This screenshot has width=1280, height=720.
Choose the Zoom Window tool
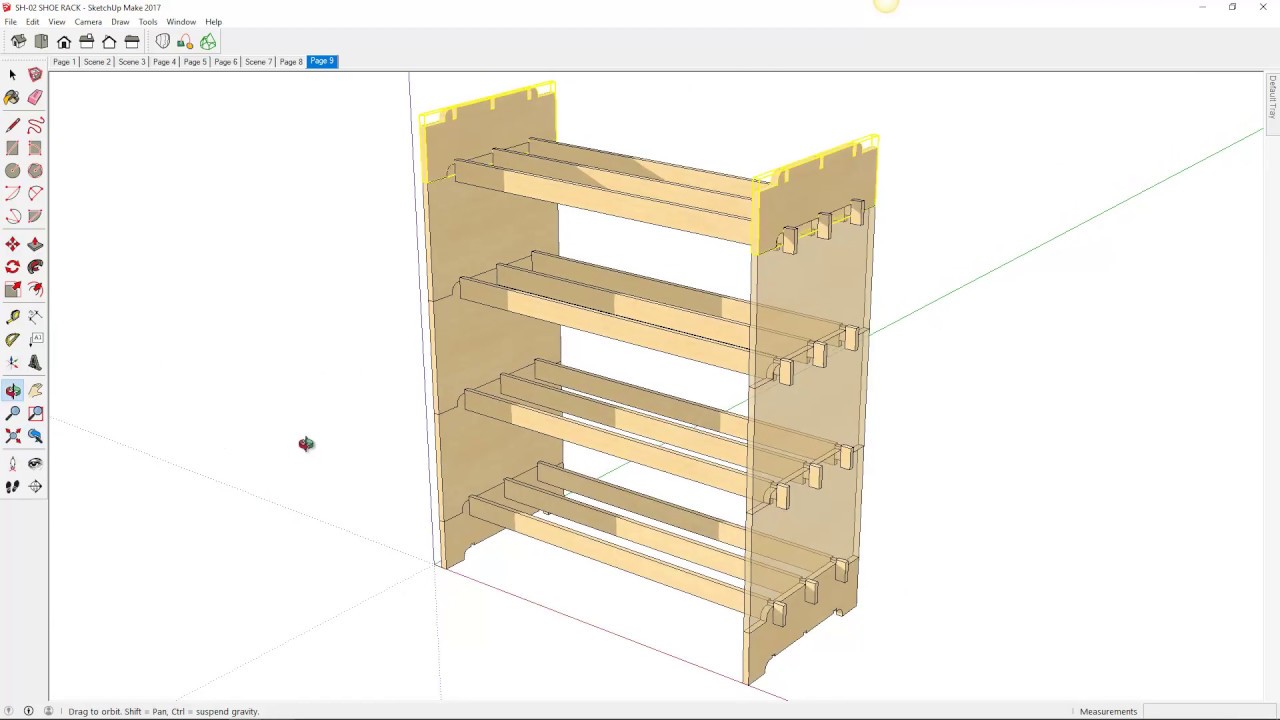(35, 413)
